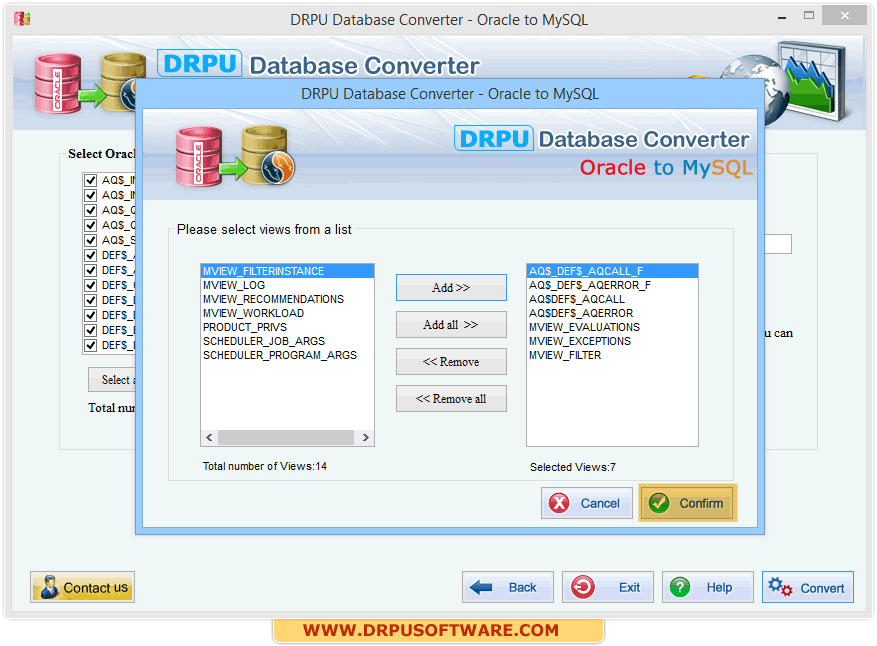Uncheck the first DEF$_ table checkbox
This screenshot has height=646, width=877.
click(90, 256)
